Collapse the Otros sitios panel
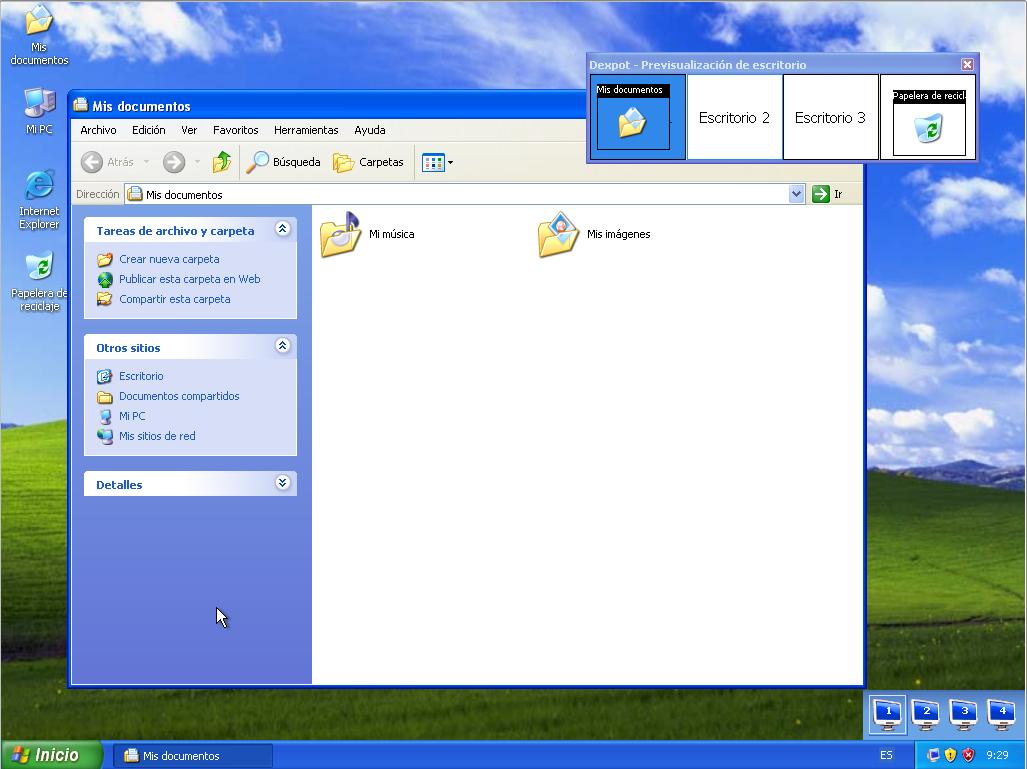The height and width of the screenshot is (769, 1027). [282, 345]
